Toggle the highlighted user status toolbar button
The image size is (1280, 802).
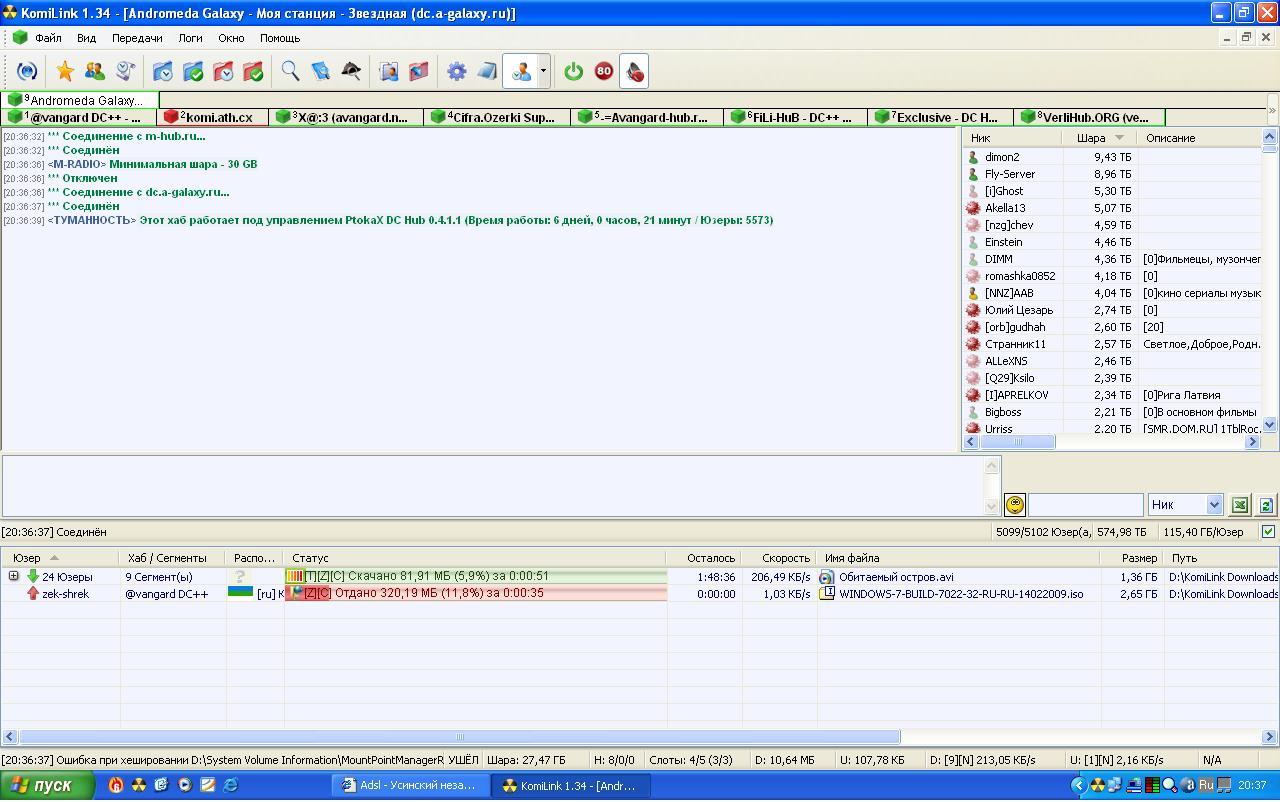520,71
